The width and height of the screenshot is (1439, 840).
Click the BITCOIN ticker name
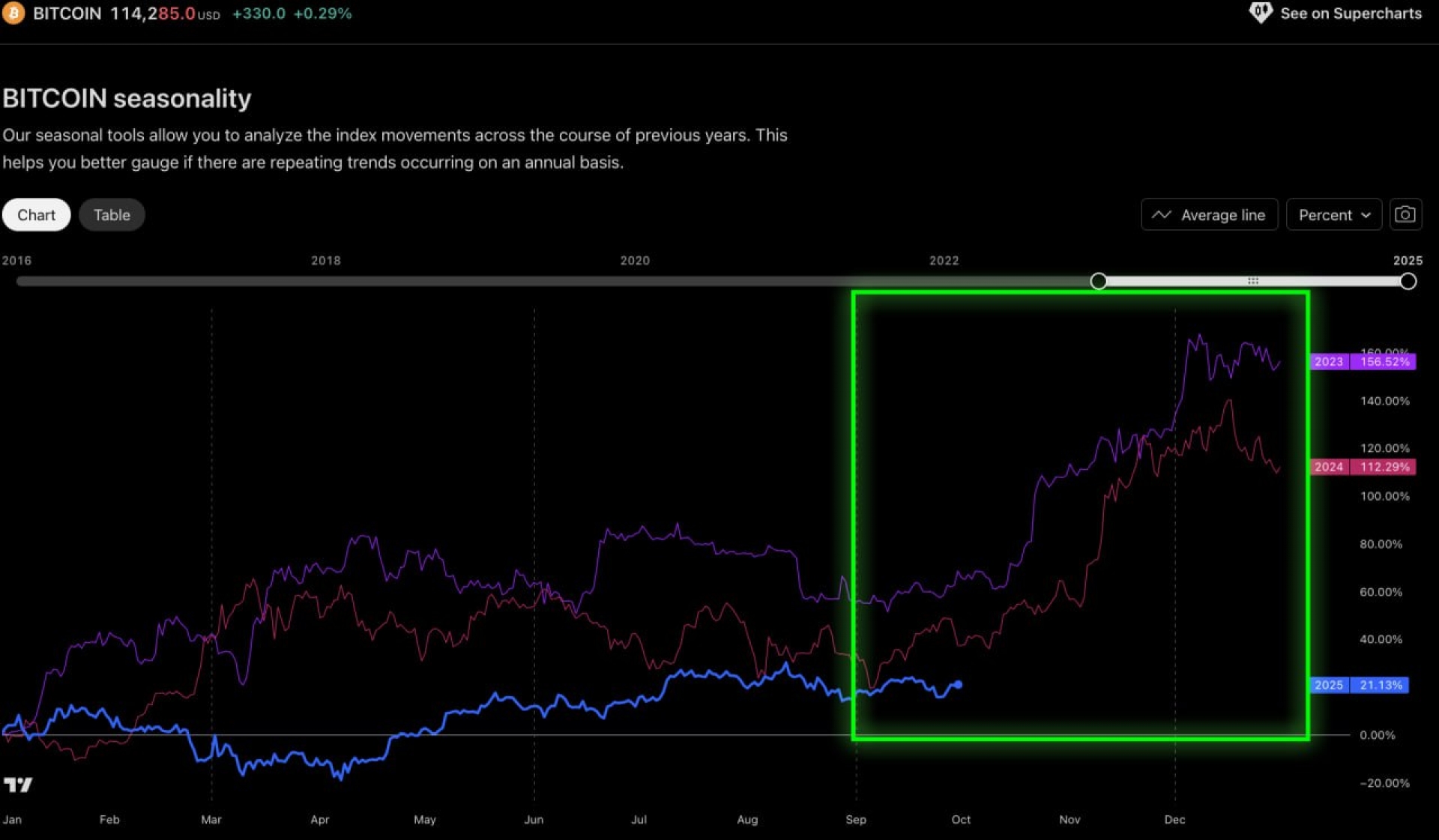pos(67,13)
